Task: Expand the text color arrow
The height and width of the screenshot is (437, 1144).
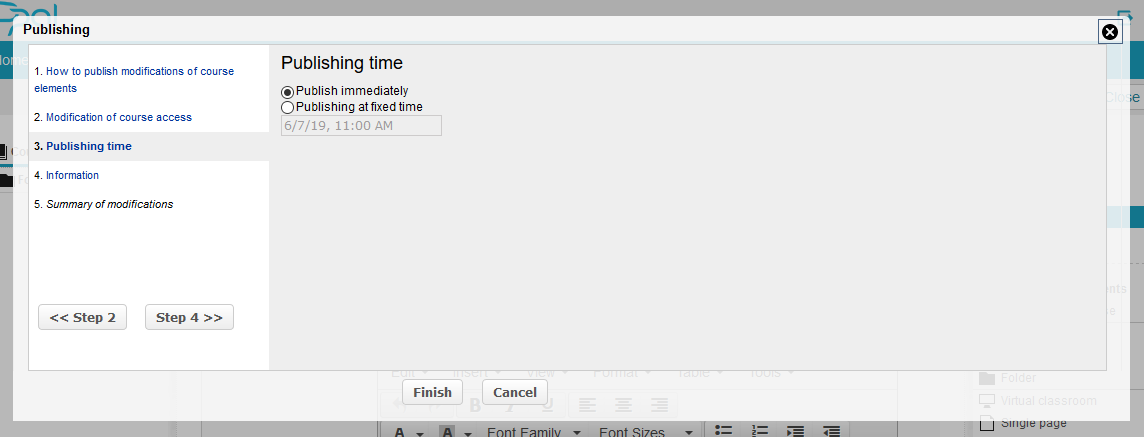Action: pyautogui.click(x=420, y=433)
